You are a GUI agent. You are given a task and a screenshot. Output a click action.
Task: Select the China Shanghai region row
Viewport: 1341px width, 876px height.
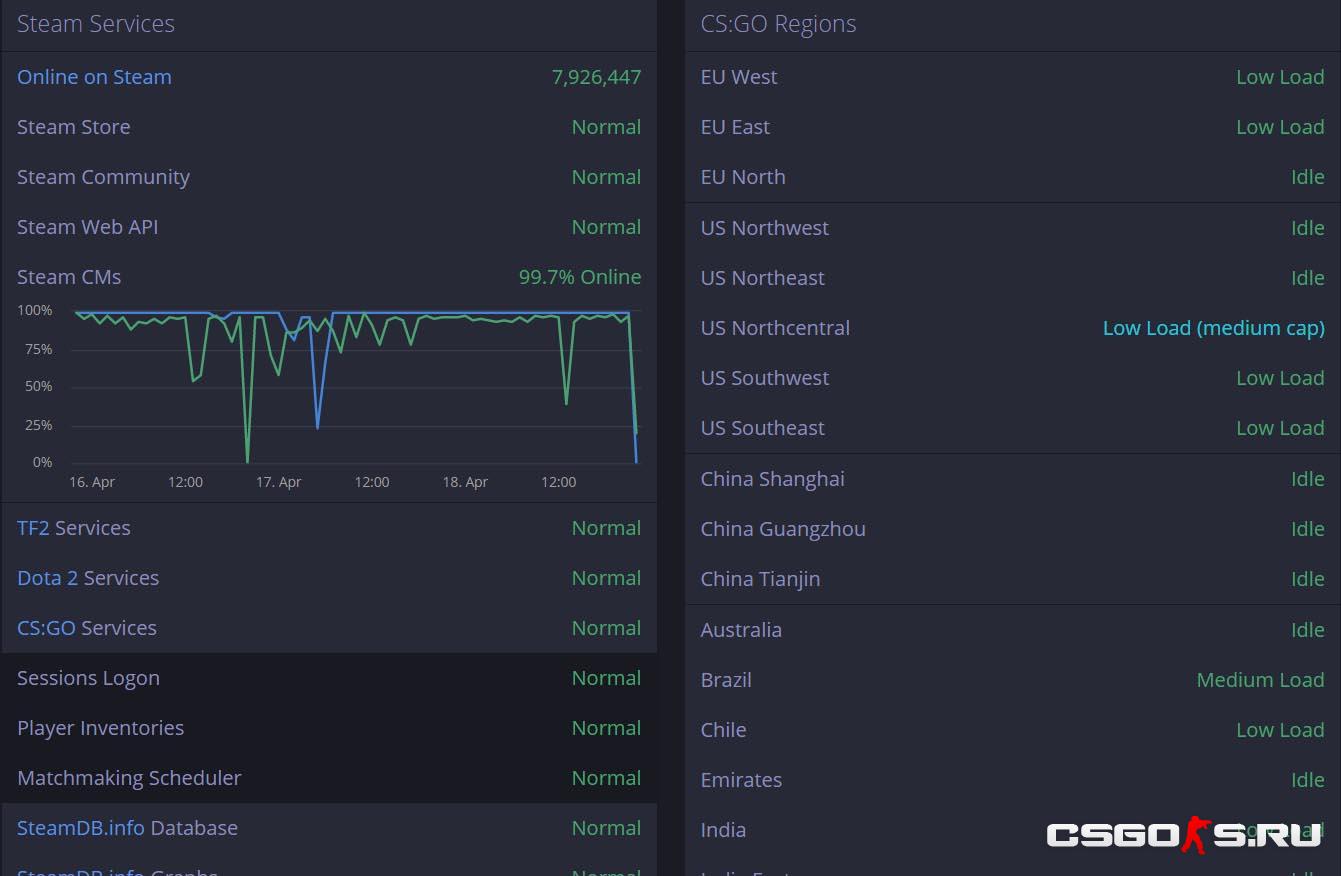coord(1013,479)
